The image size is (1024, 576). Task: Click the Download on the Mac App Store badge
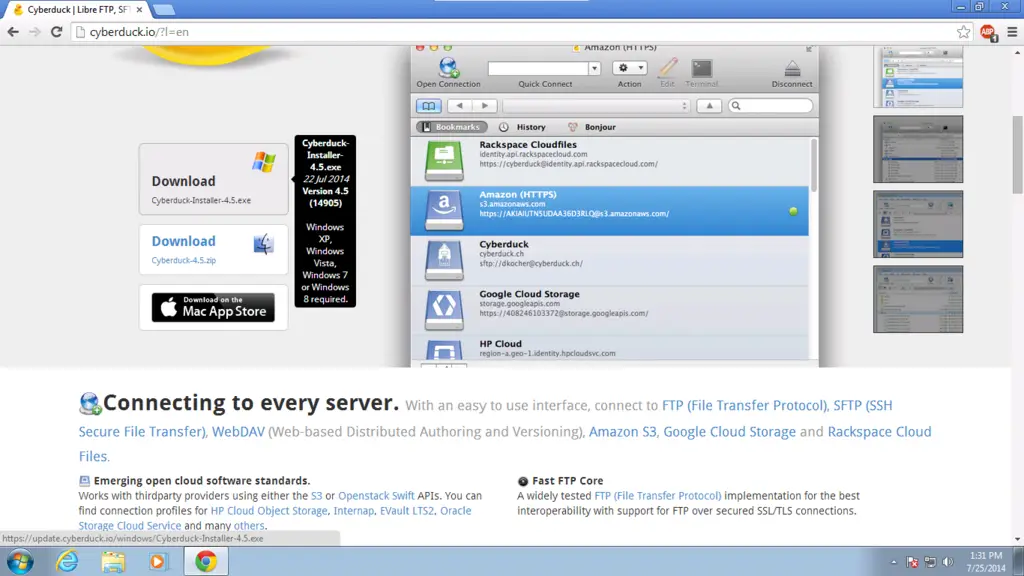214,307
